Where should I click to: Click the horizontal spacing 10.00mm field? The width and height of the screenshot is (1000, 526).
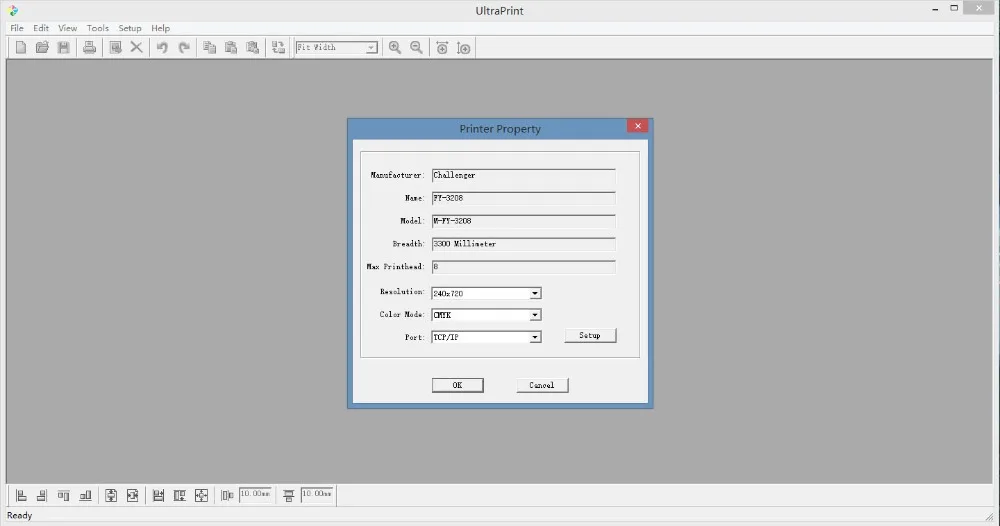(255, 495)
